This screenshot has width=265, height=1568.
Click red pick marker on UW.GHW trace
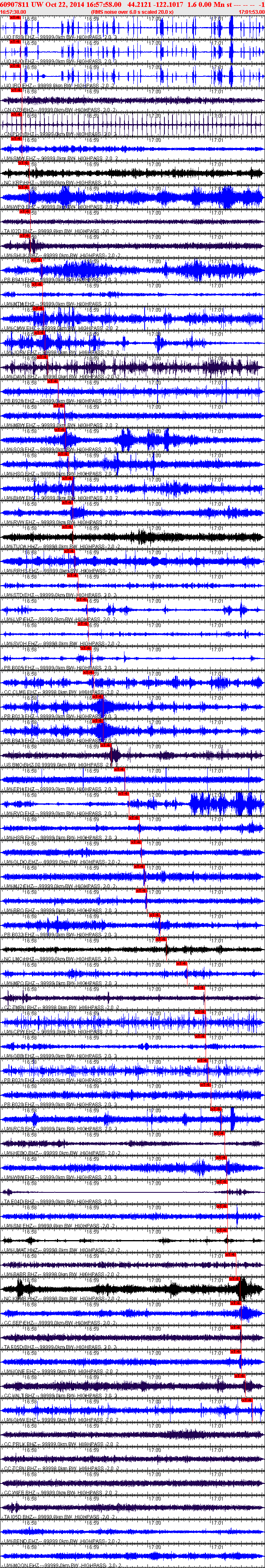coord(246,1400)
